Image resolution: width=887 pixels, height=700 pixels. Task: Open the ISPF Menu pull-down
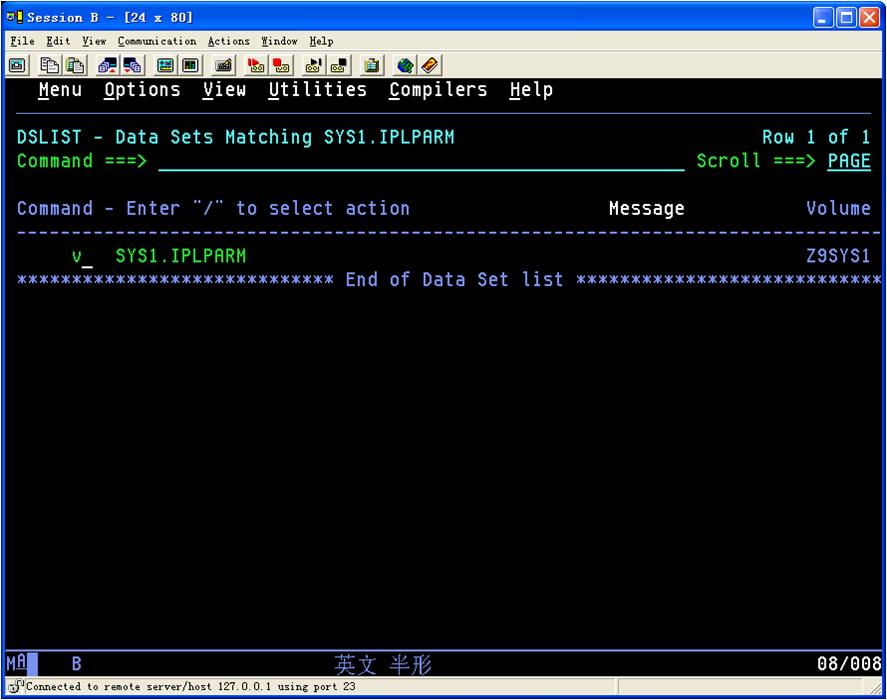(x=60, y=90)
